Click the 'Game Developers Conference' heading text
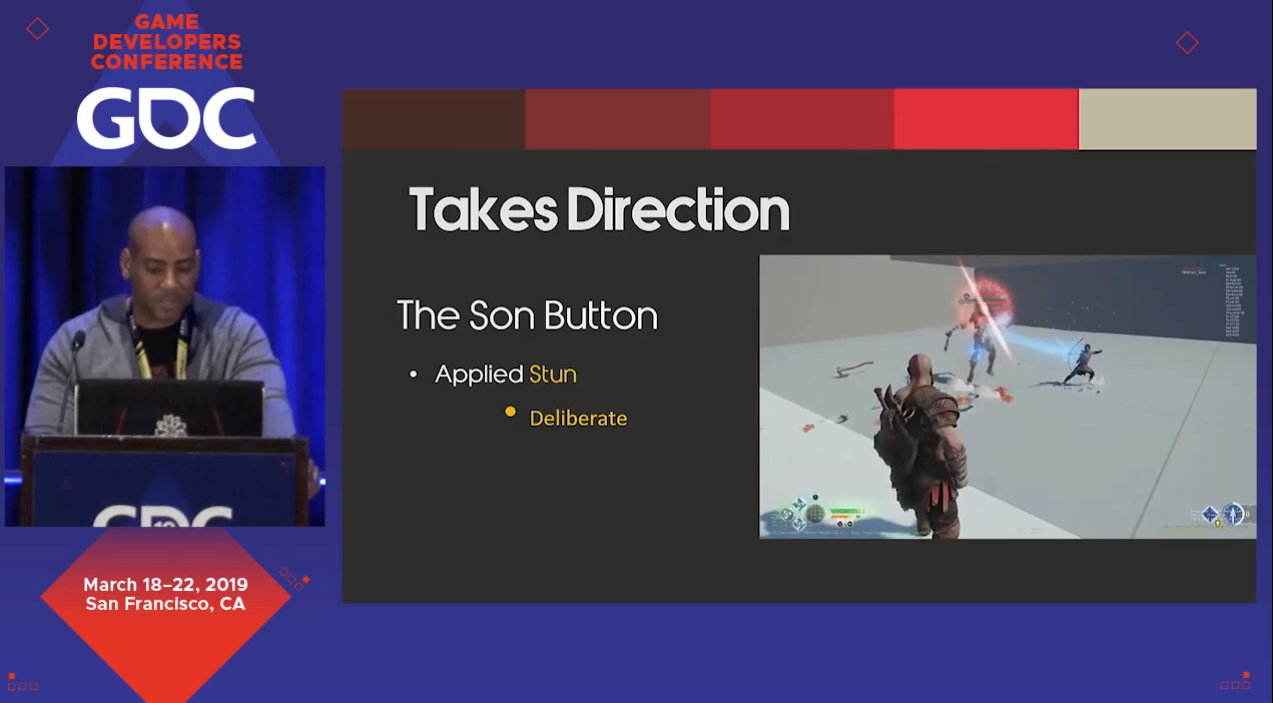 (167, 42)
